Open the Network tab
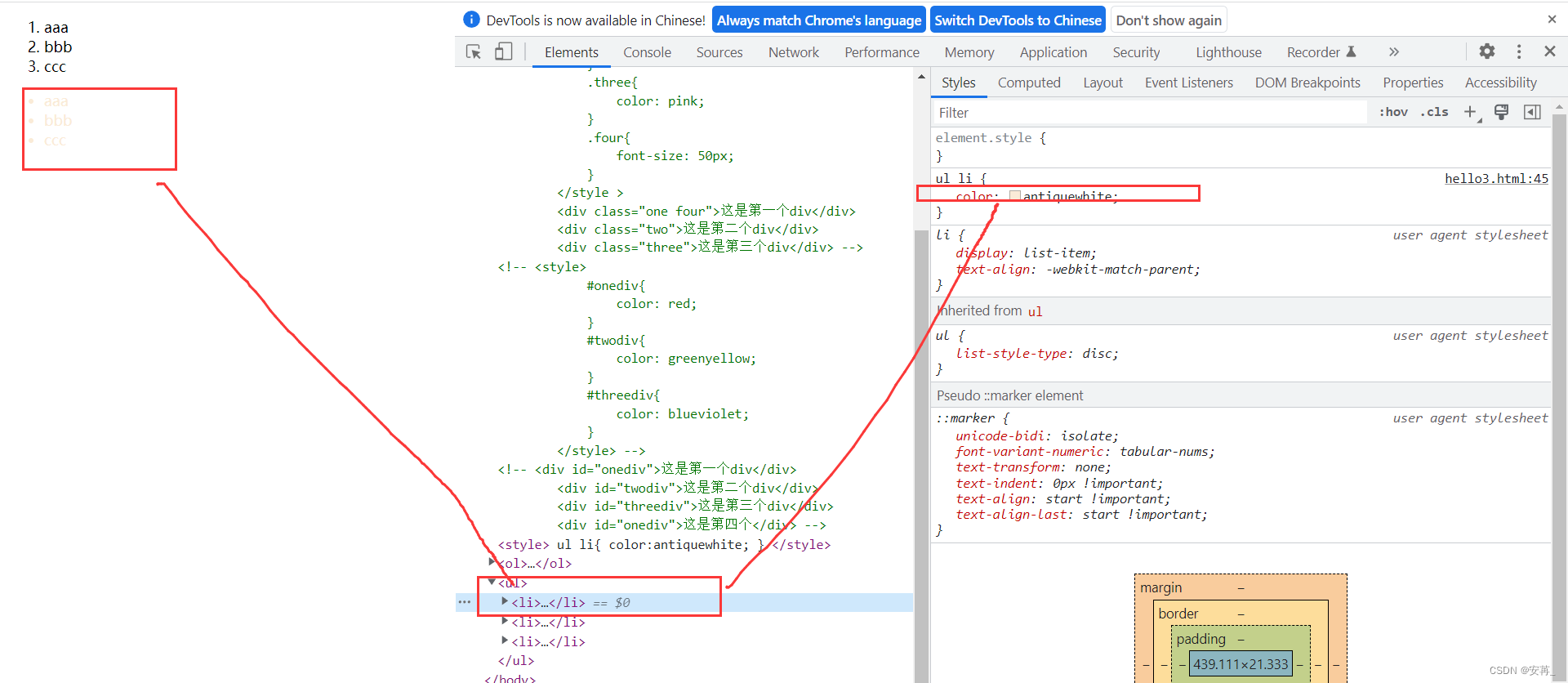The image size is (1568, 683). (793, 52)
